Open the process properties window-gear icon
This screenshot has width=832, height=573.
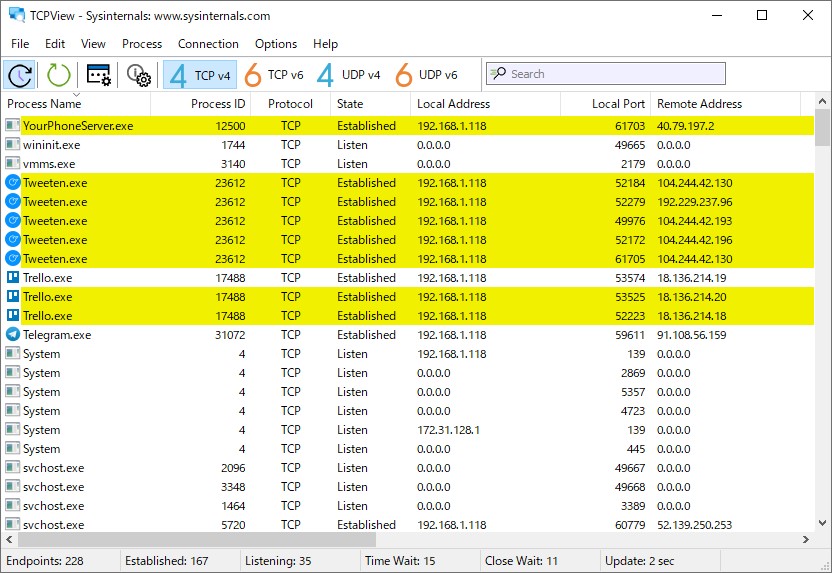[x=99, y=75]
